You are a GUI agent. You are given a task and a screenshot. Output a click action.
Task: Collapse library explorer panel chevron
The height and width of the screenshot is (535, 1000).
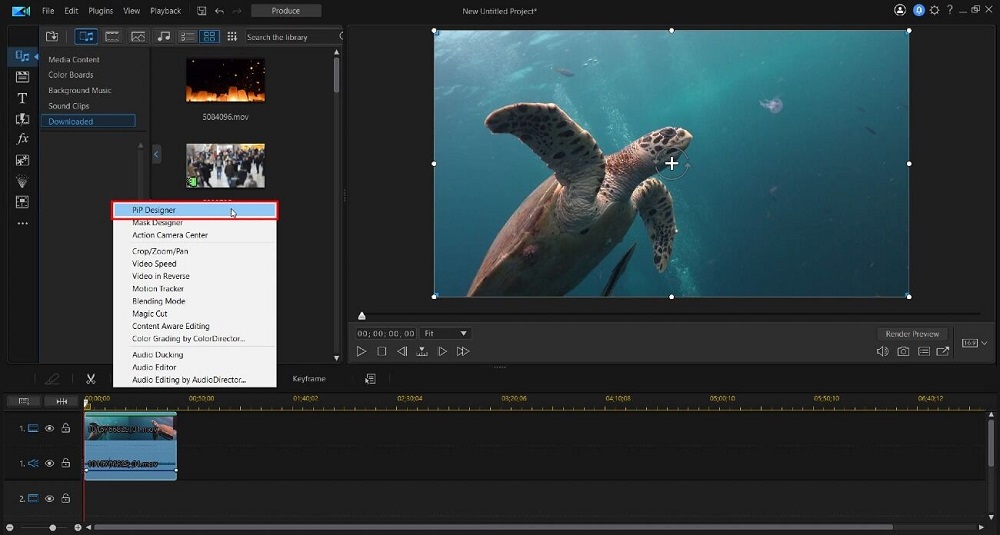tap(156, 154)
